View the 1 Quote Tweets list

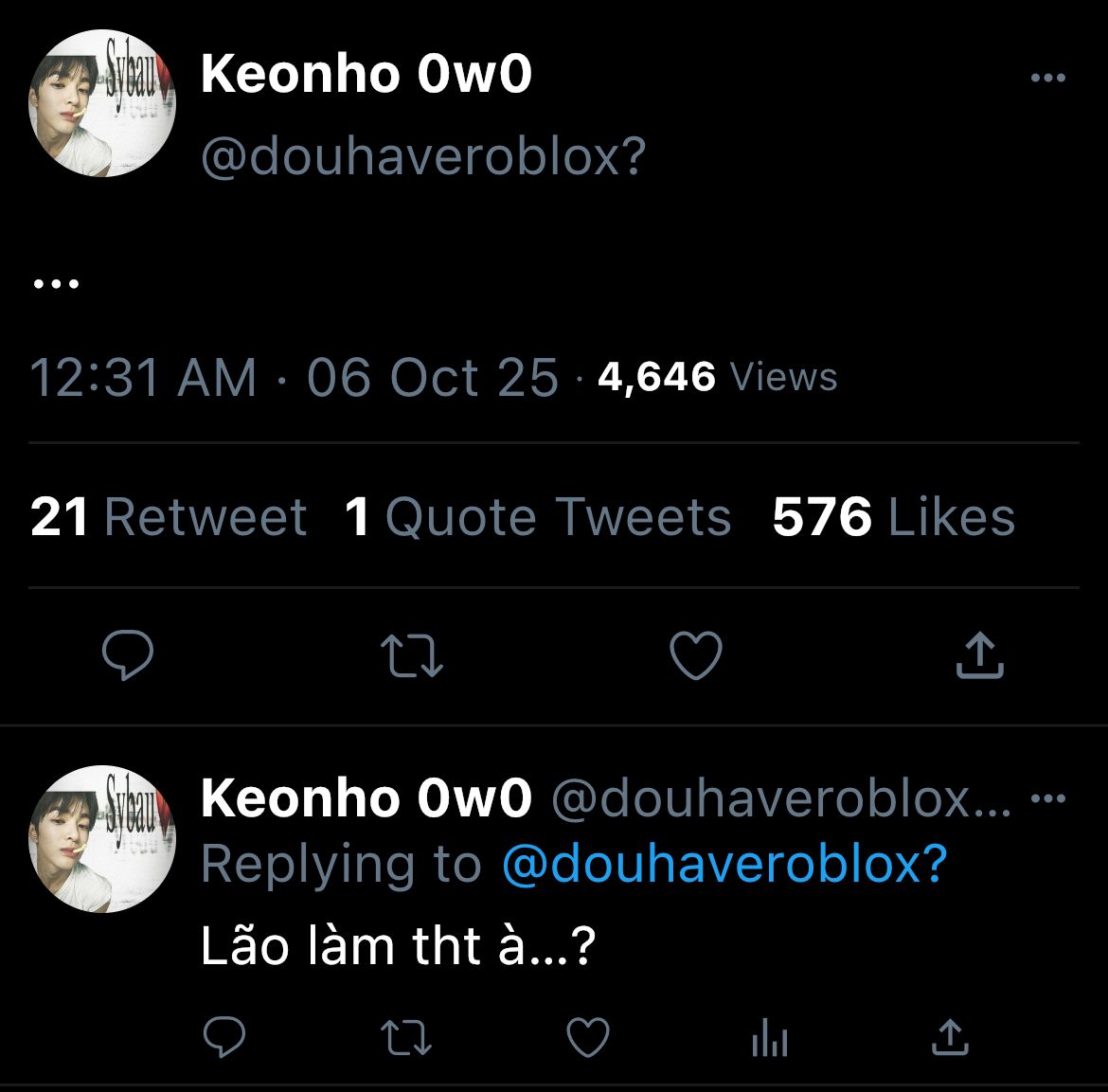coord(538,517)
